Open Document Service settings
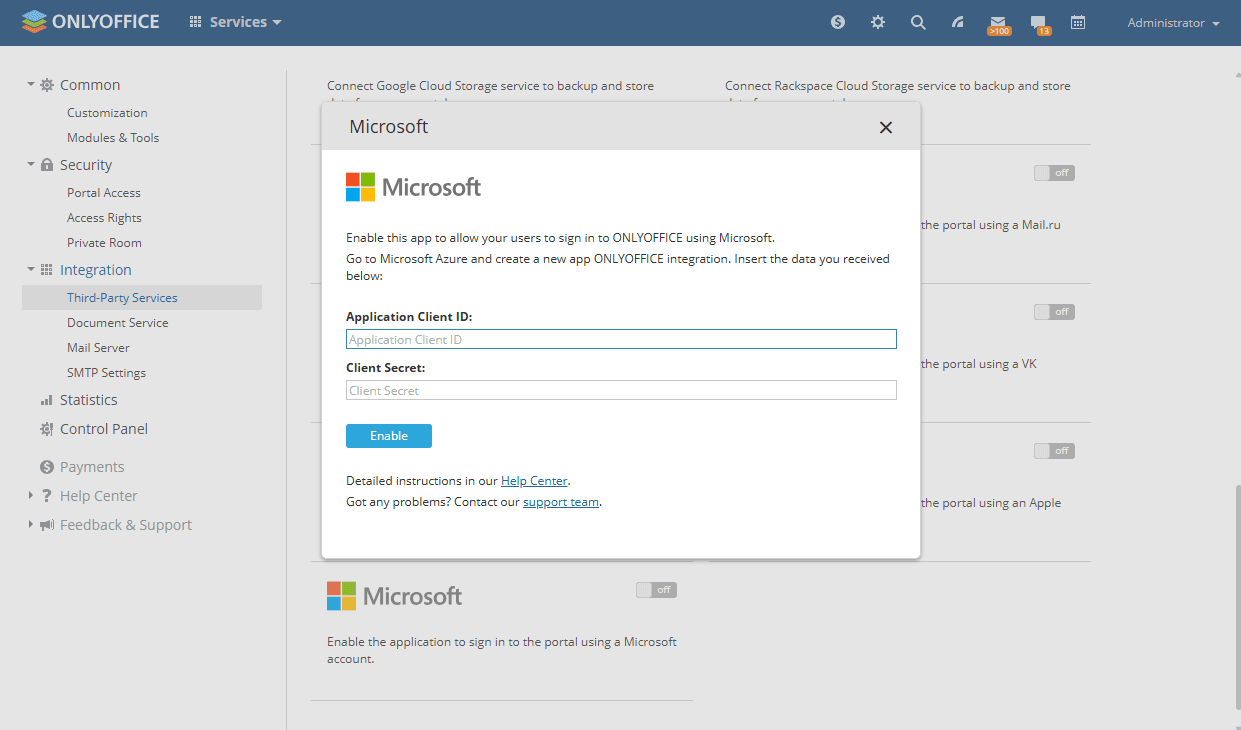Image resolution: width=1241 pixels, height=730 pixels. (118, 323)
